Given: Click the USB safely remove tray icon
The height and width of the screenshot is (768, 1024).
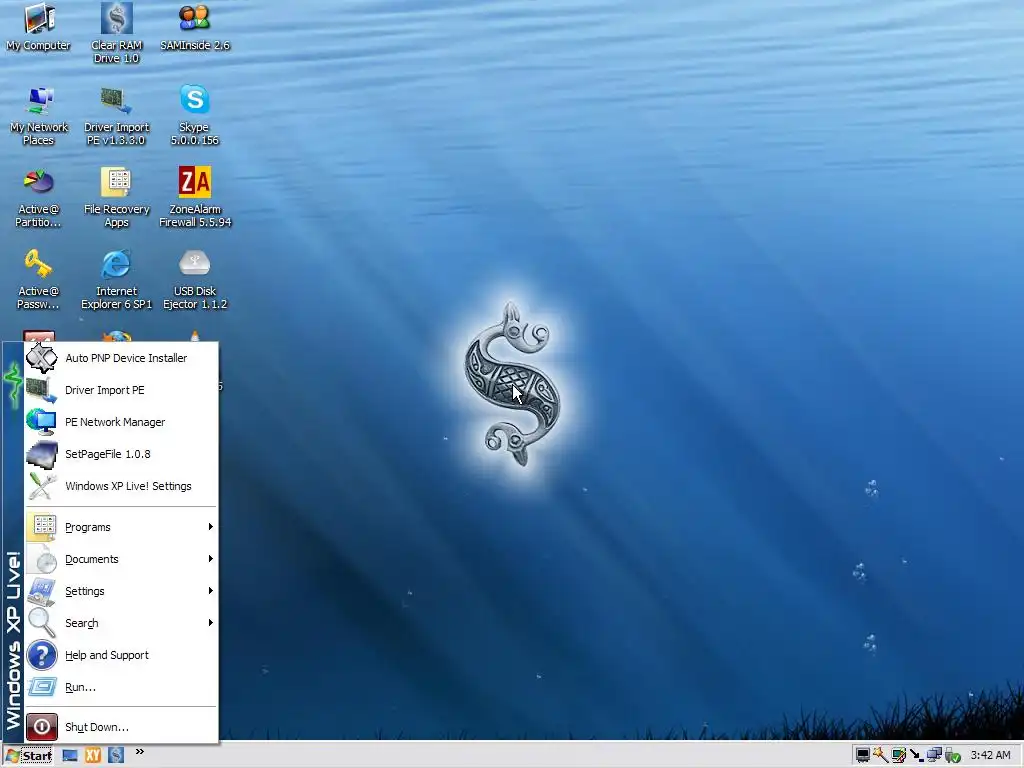Looking at the screenshot, I should point(952,756).
